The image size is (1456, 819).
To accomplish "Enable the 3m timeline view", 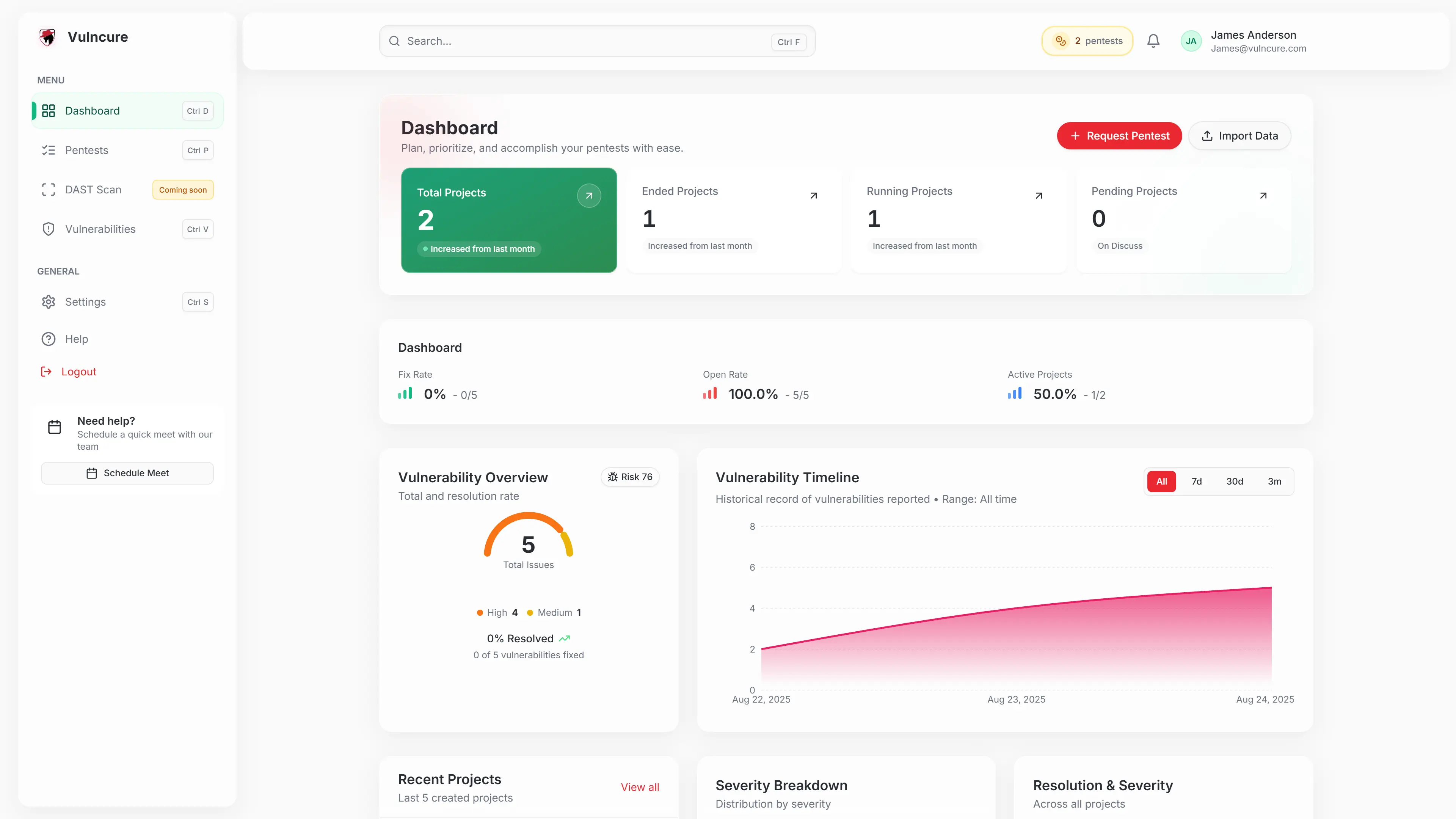I will pyautogui.click(x=1274, y=481).
